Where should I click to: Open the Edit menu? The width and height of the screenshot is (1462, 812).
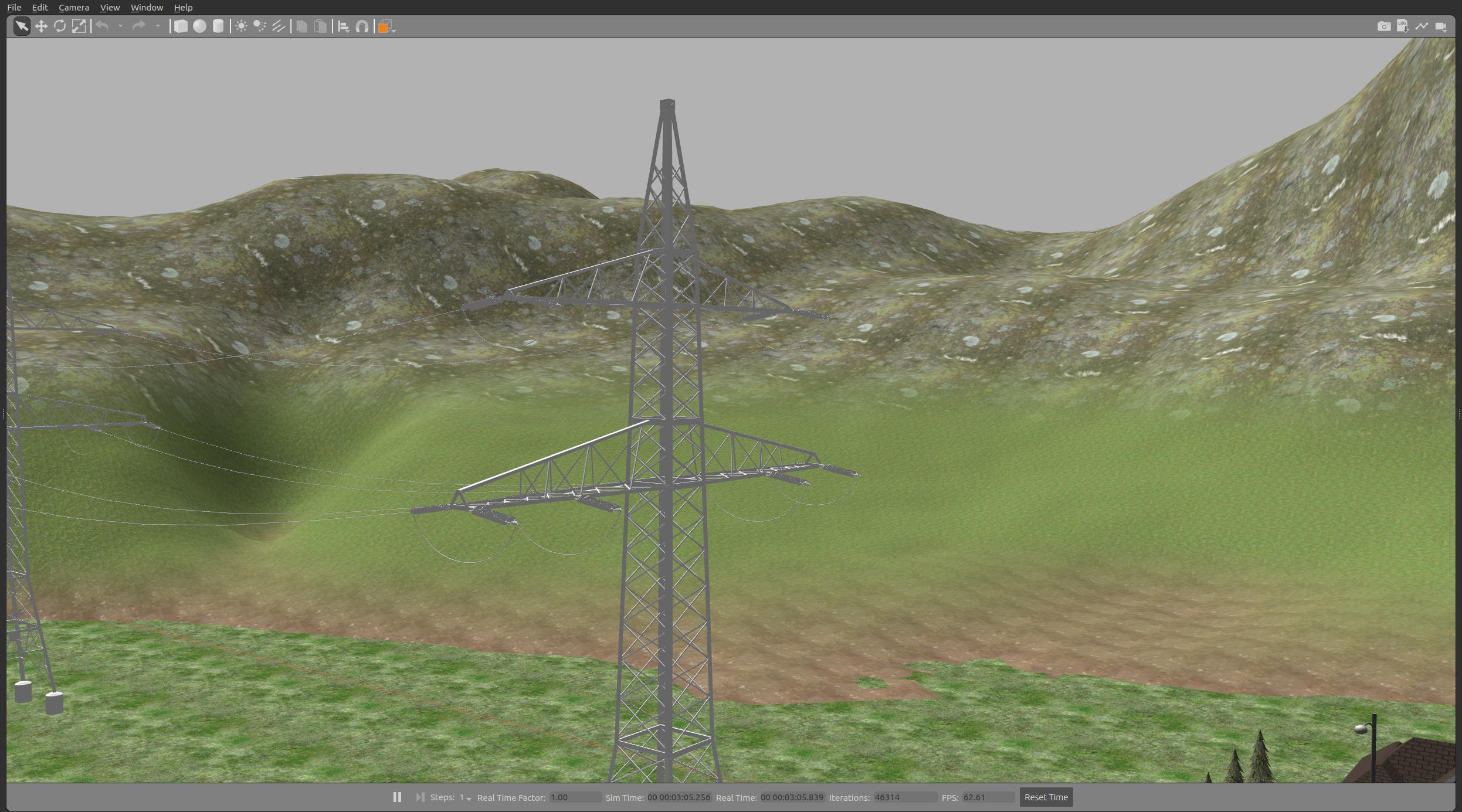pos(40,8)
